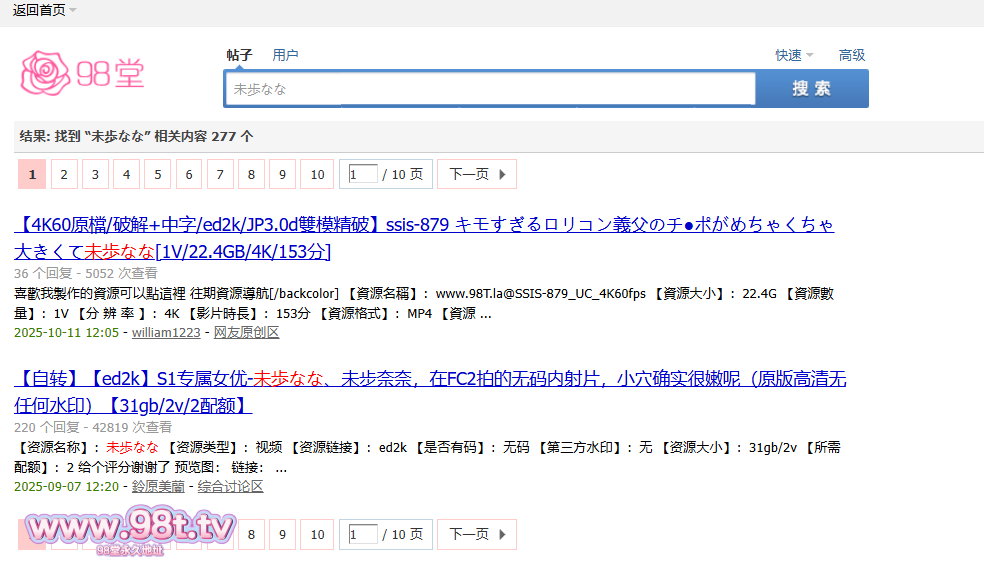The image size is (984, 565).
Task: Select page 10 in top pagination
Action: pyautogui.click(x=317, y=174)
